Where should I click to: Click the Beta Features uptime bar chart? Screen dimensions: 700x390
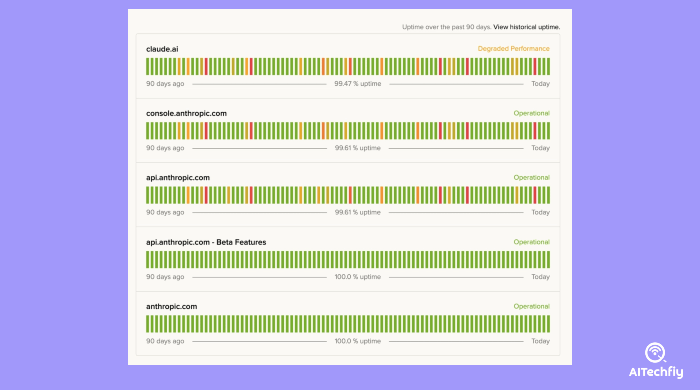coord(348,260)
